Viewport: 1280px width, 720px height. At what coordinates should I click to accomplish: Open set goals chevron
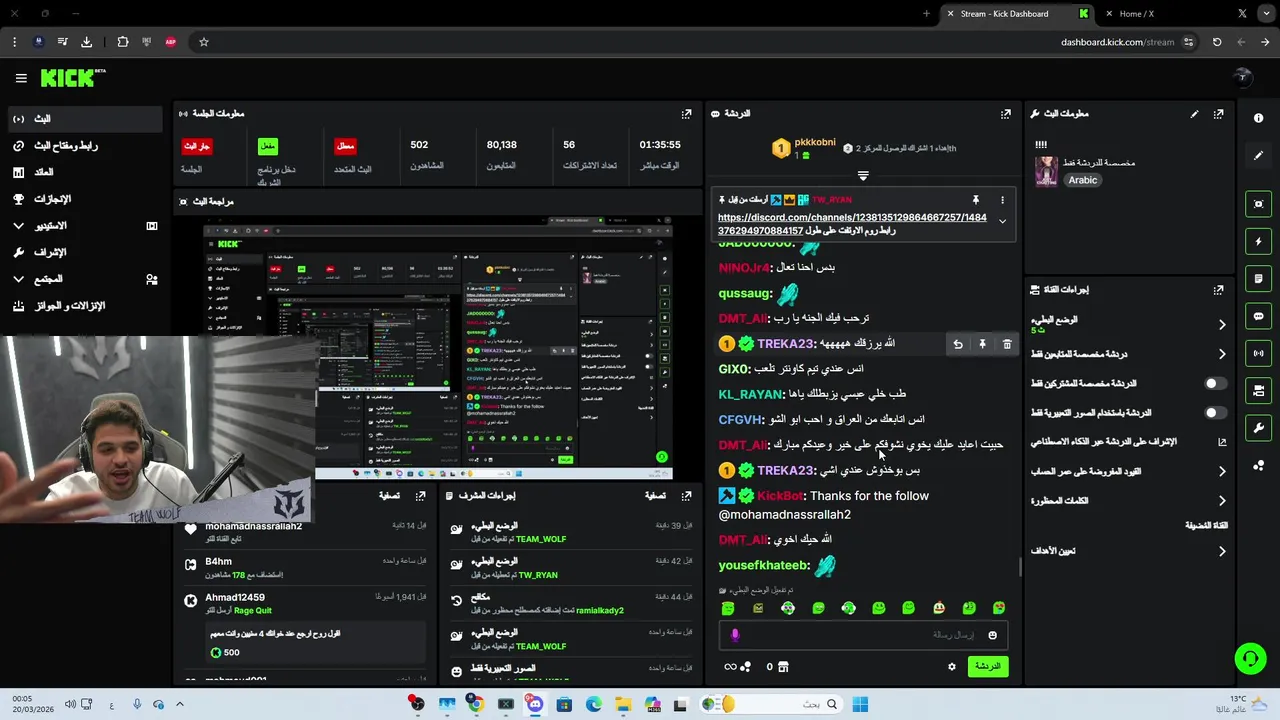pyautogui.click(x=1222, y=551)
